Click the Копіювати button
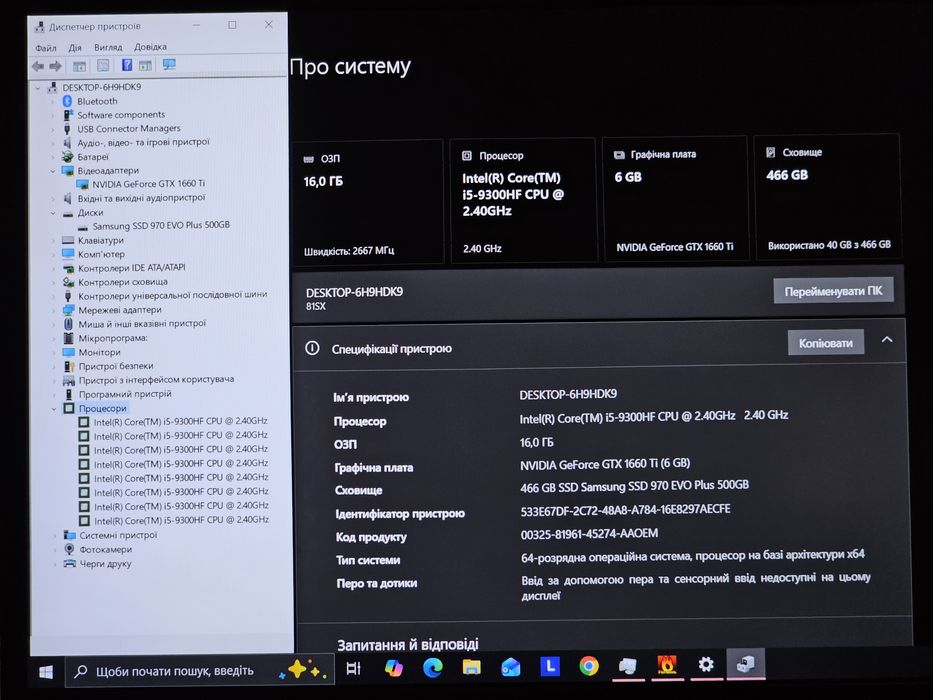Screen dimensions: 933x700 click(826, 343)
